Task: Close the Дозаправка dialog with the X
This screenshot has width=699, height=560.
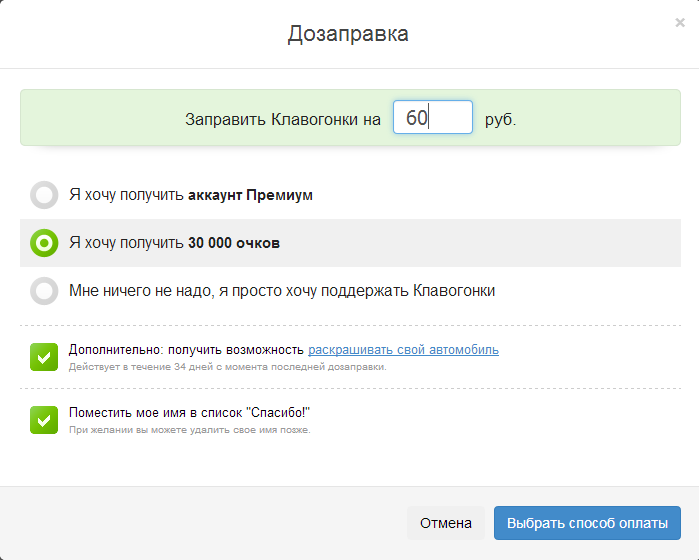Action: click(679, 22)
